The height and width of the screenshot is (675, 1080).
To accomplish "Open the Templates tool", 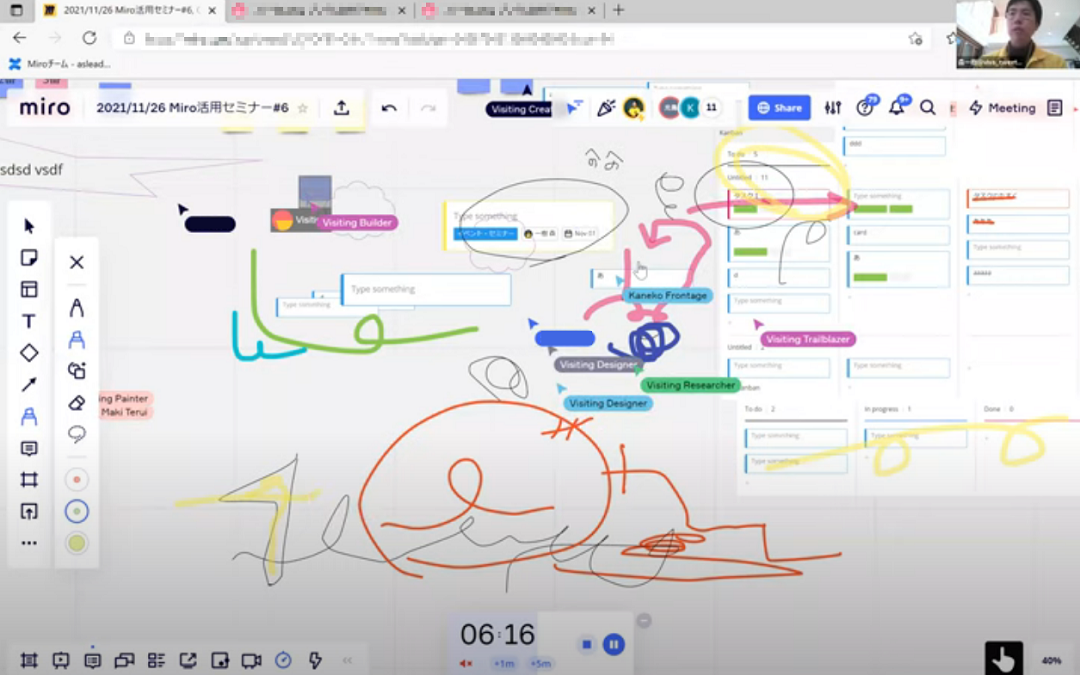I will (x=29, y=289).
